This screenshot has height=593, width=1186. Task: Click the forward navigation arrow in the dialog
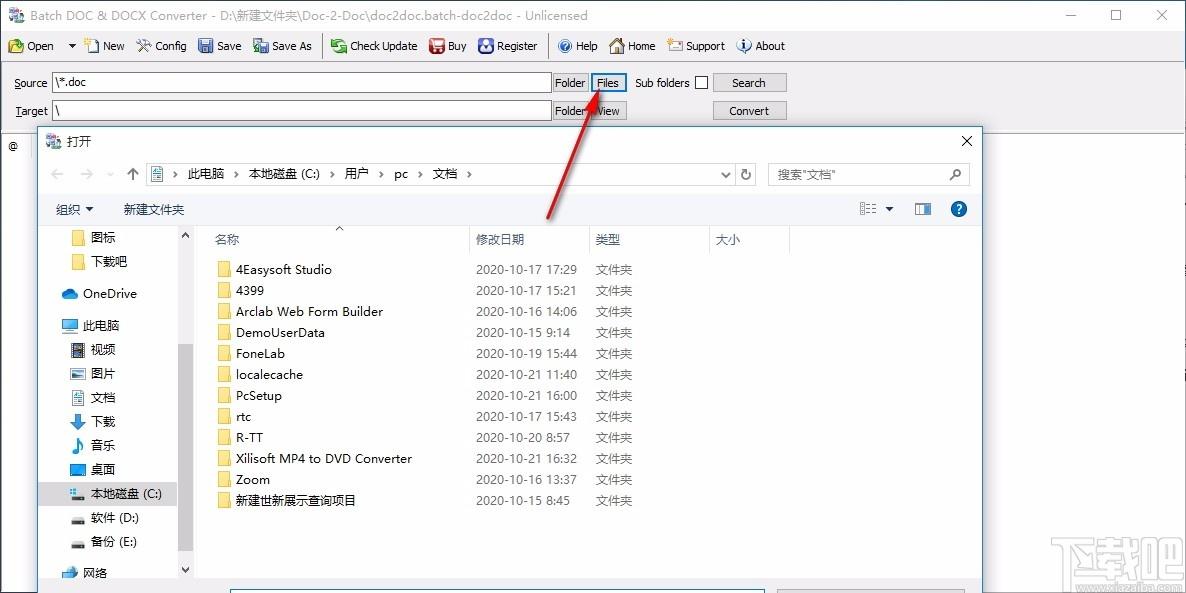tap(87, 174)
